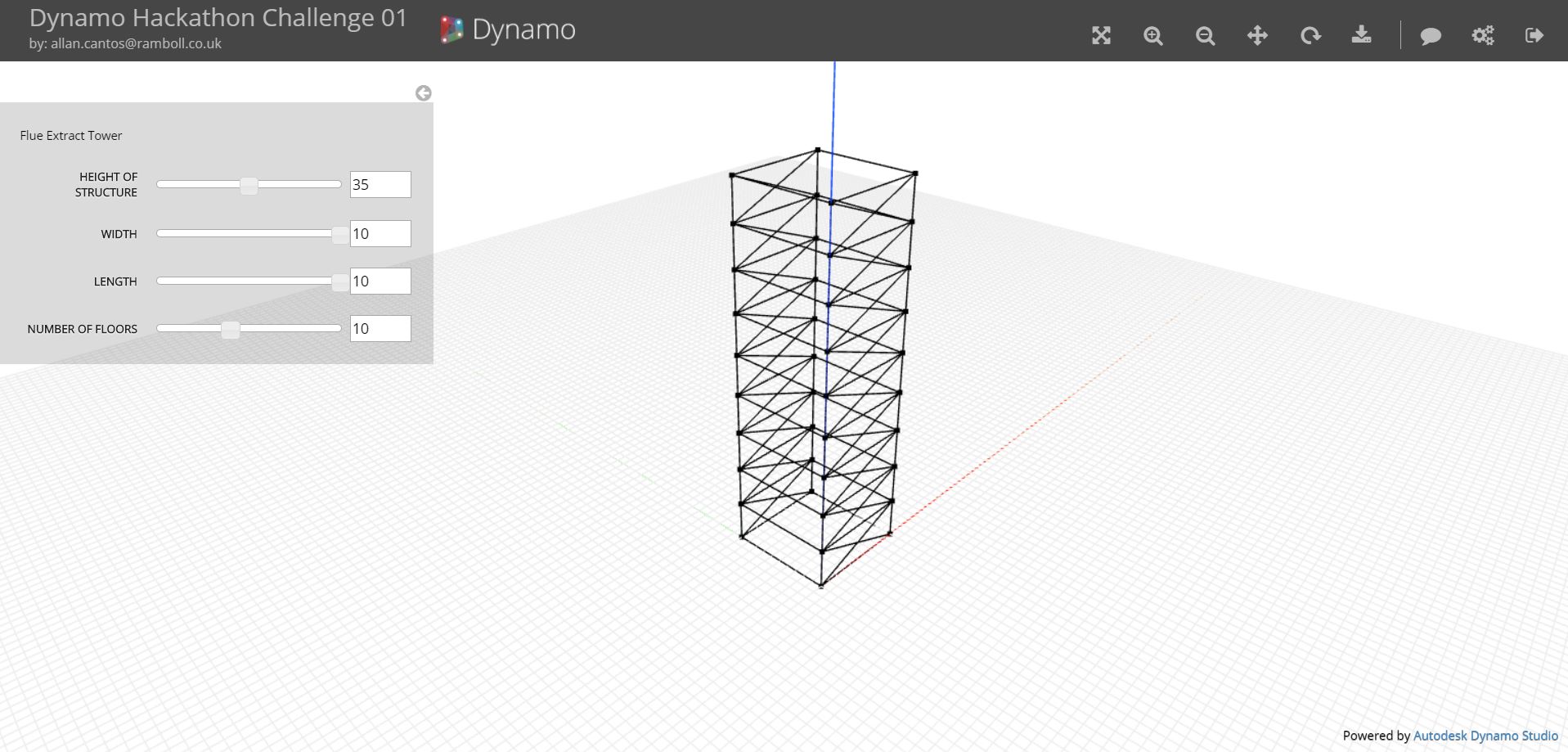
Task: Click the Dynamo logo
Action: tap(508, 30)
